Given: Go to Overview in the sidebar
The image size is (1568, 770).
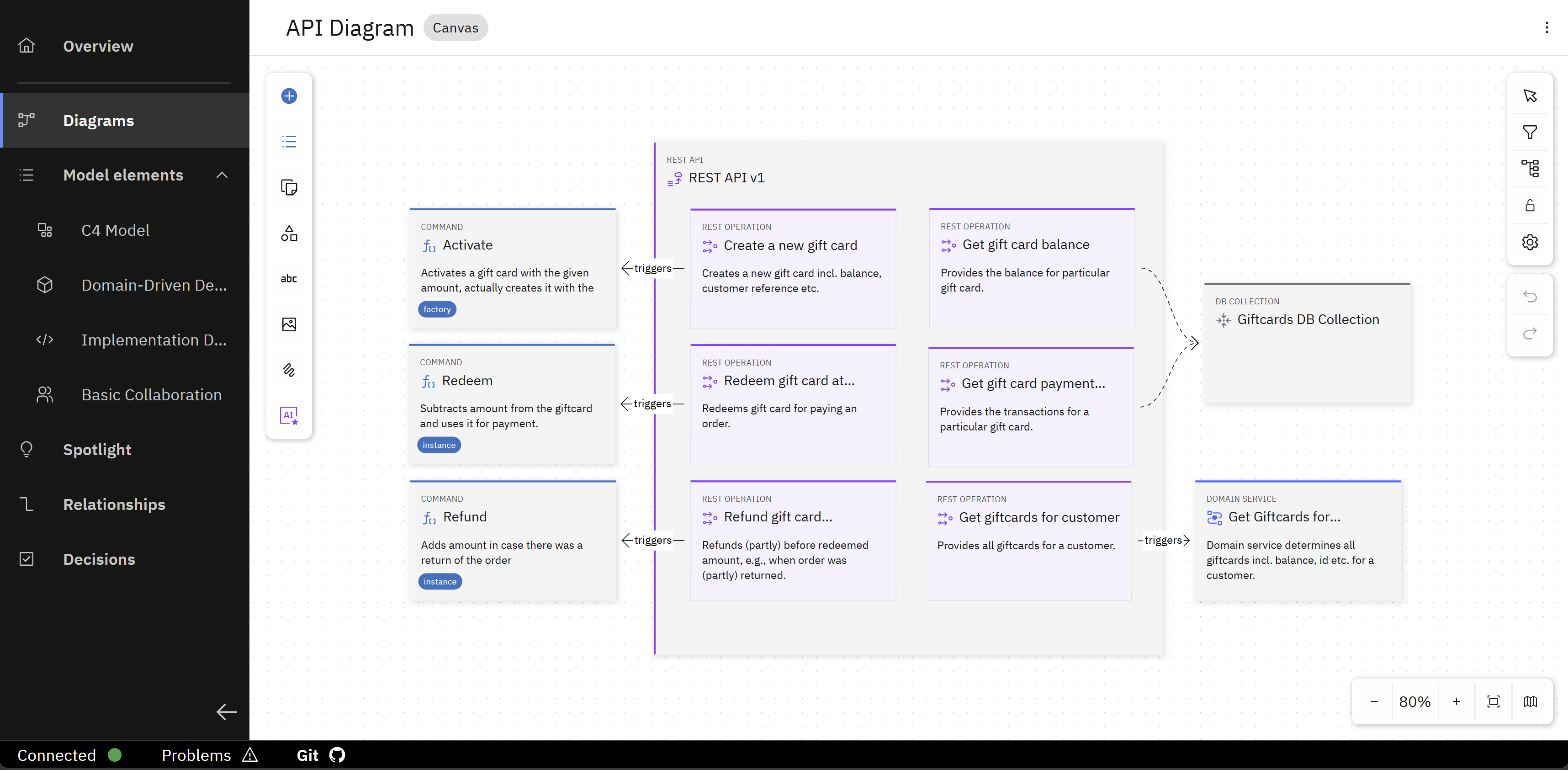Looking at the screenshot, I should (124, 46).
